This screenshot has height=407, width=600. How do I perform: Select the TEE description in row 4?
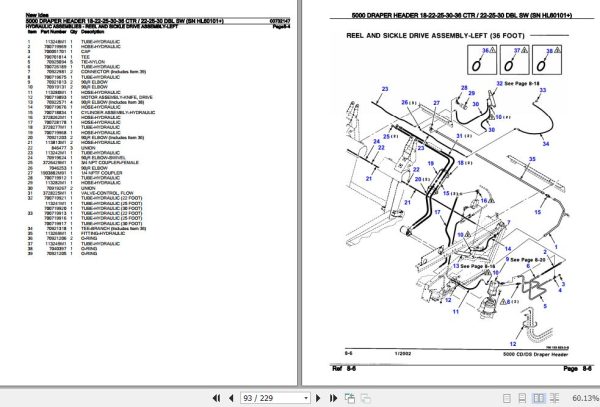pos(85,57)
